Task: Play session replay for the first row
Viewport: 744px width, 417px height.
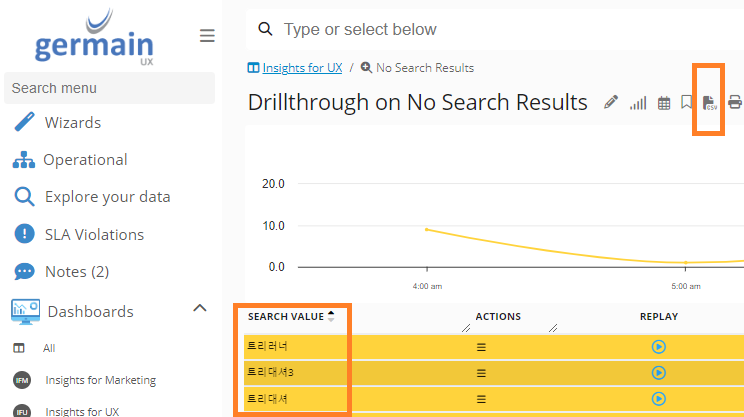Action: [x=658, y=347]
